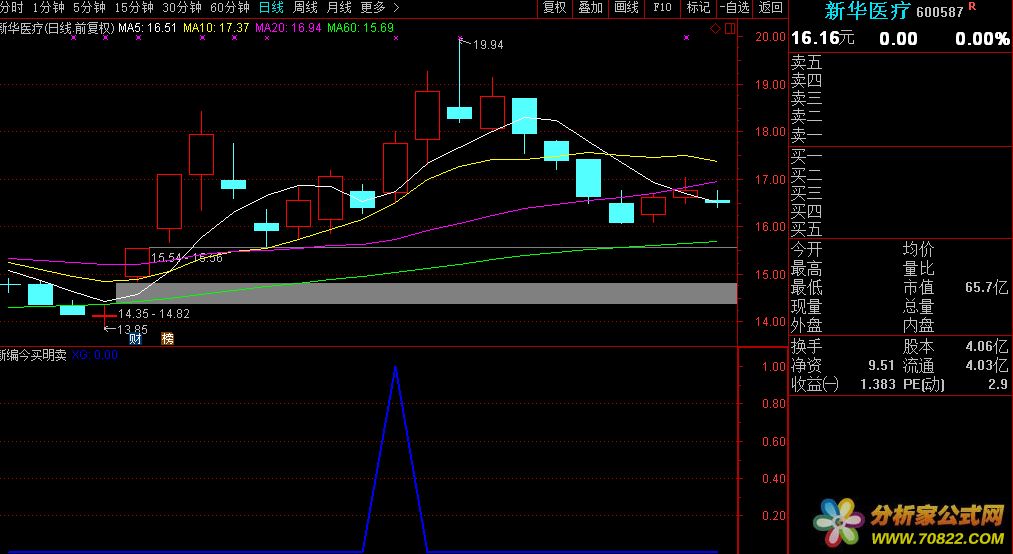Click the 返回 back button
The image size is (1013, 554).
(x=770, y=7)
